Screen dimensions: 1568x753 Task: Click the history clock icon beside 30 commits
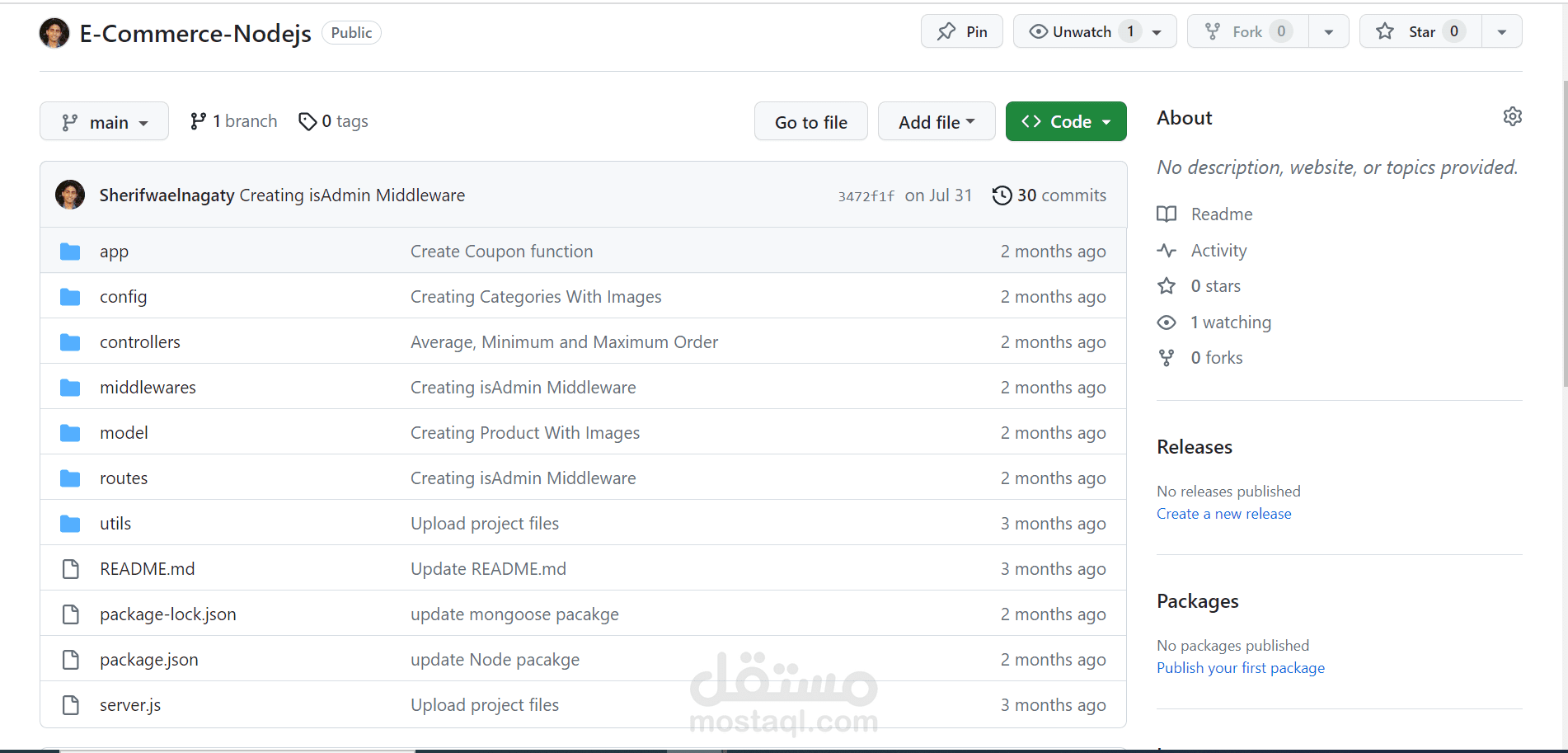(x=1002, y=195)
